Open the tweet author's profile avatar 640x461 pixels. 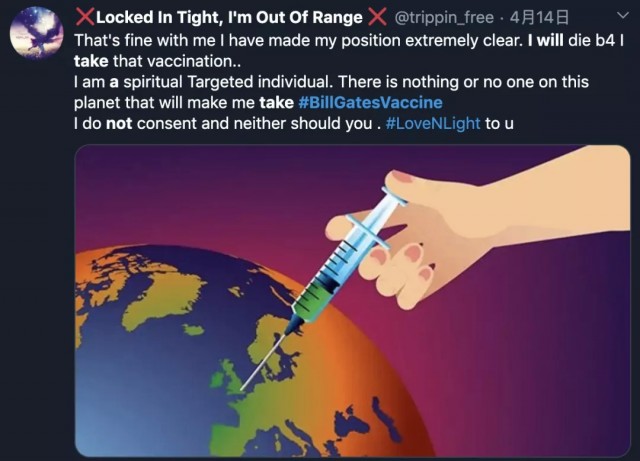tap(37, 33)
